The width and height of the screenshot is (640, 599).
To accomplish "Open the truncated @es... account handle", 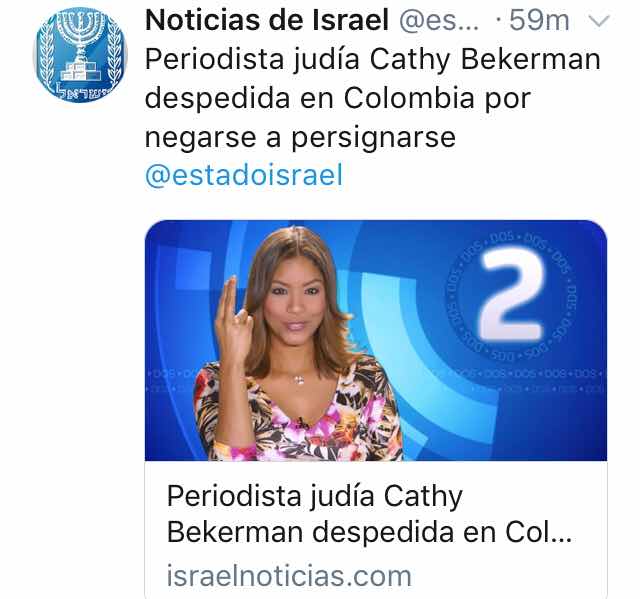I will tap(439, 21).
